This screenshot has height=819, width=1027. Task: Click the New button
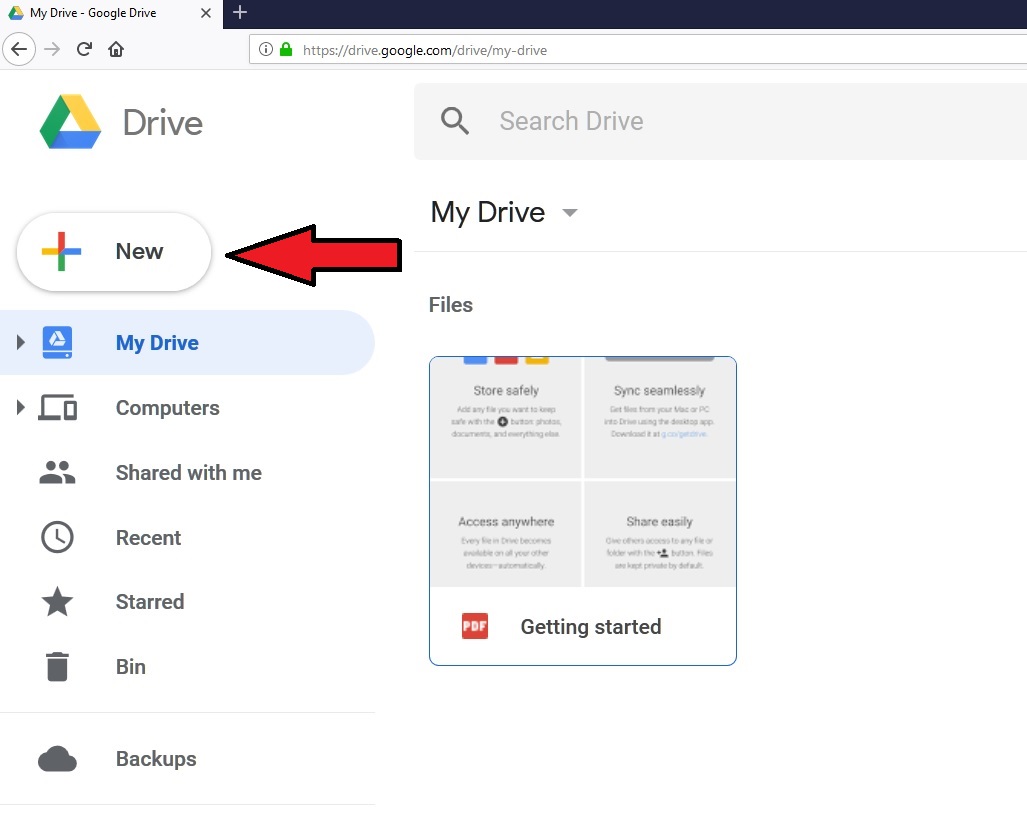(x=113, y=251)
